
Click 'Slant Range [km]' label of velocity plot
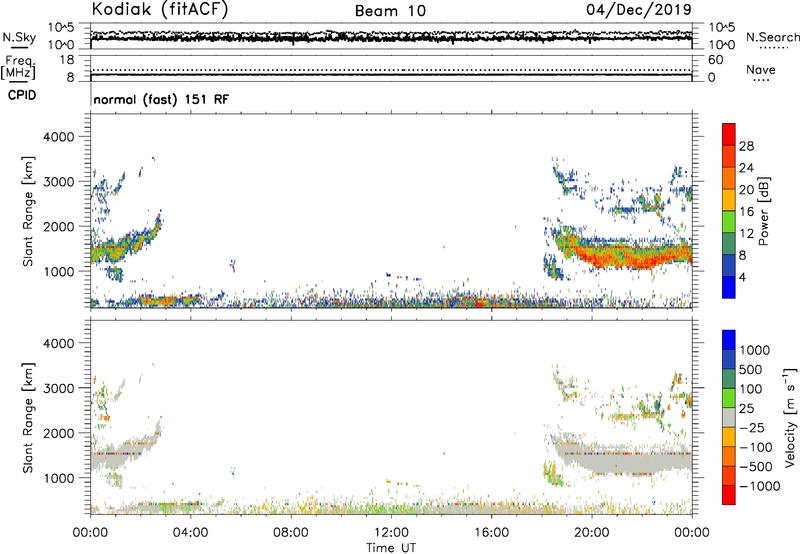(x=28, y=418)
